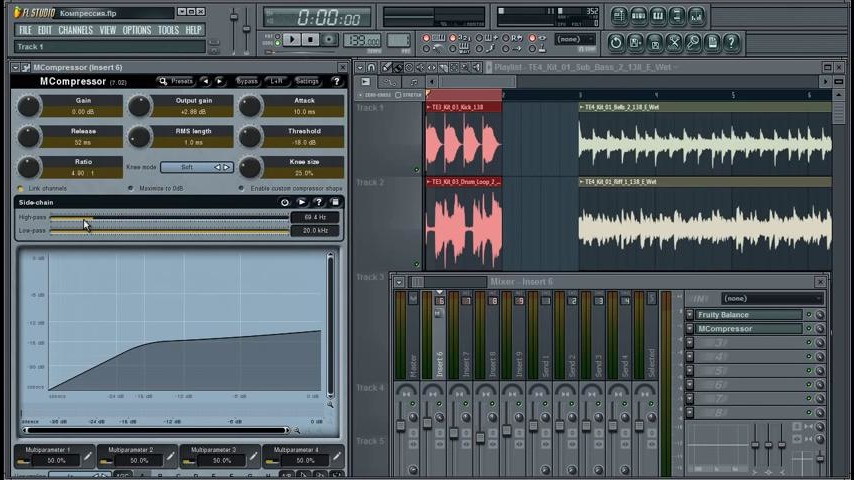Click the side-chain help icon

coord(318,202)
